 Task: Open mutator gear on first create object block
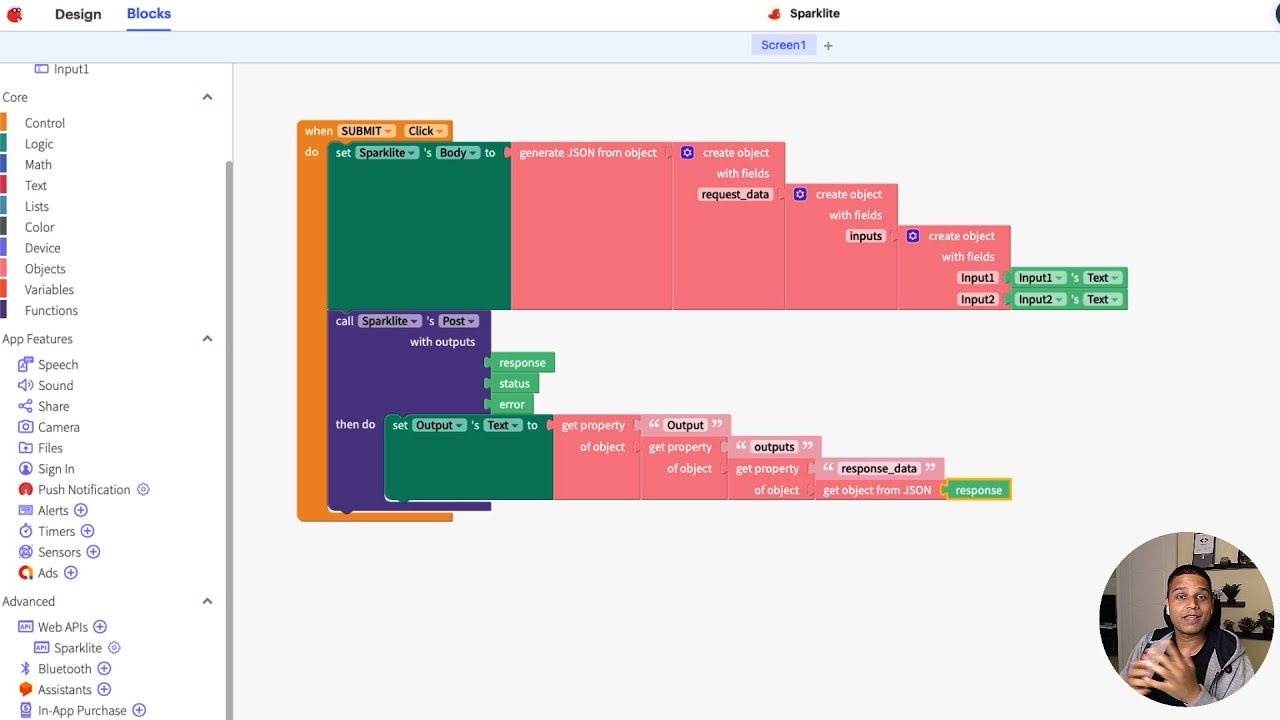pos(687,153)
